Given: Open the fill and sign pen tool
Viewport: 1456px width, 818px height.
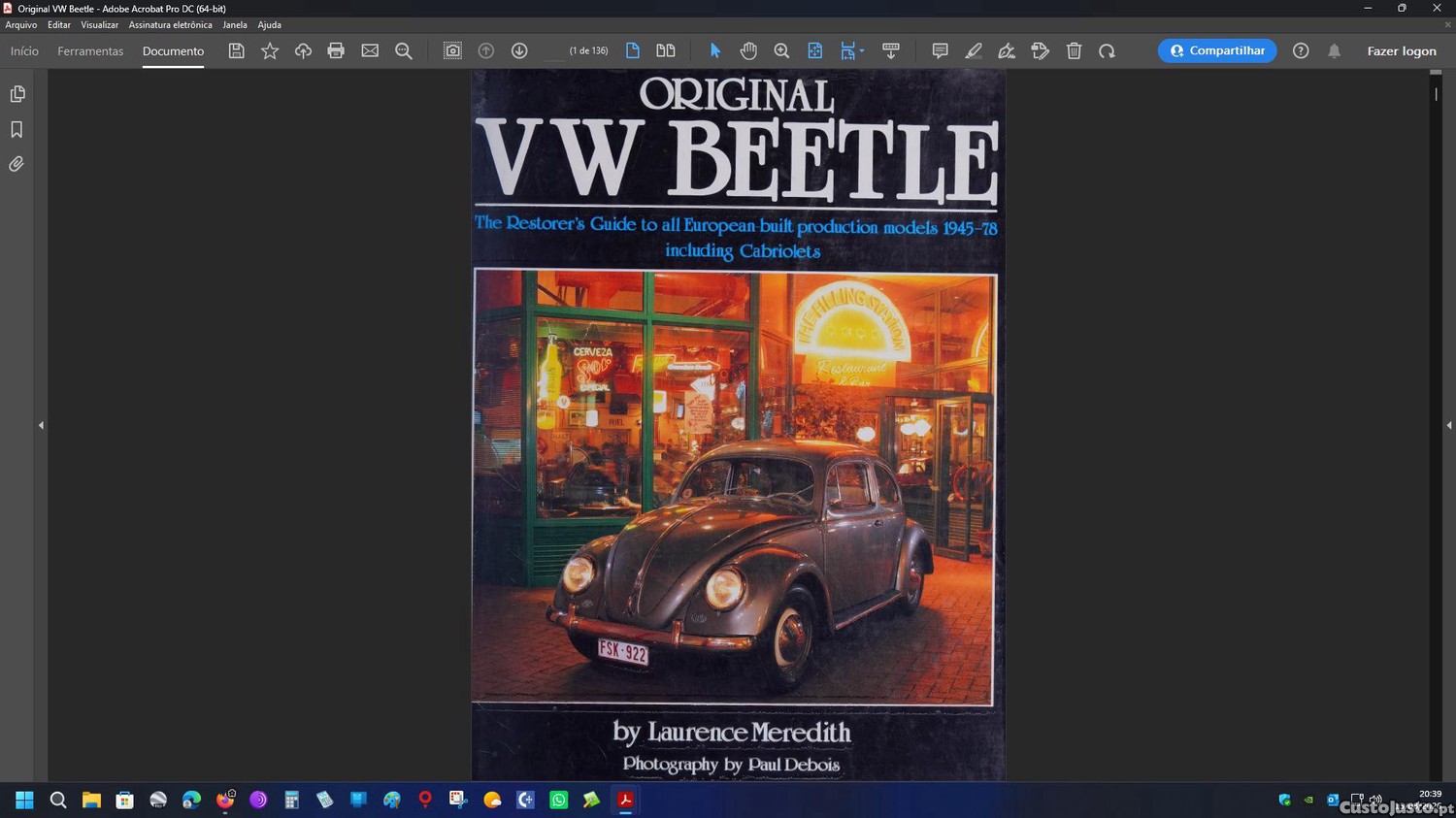Looking at the screenshot, I should click(x=1007, y=50).
